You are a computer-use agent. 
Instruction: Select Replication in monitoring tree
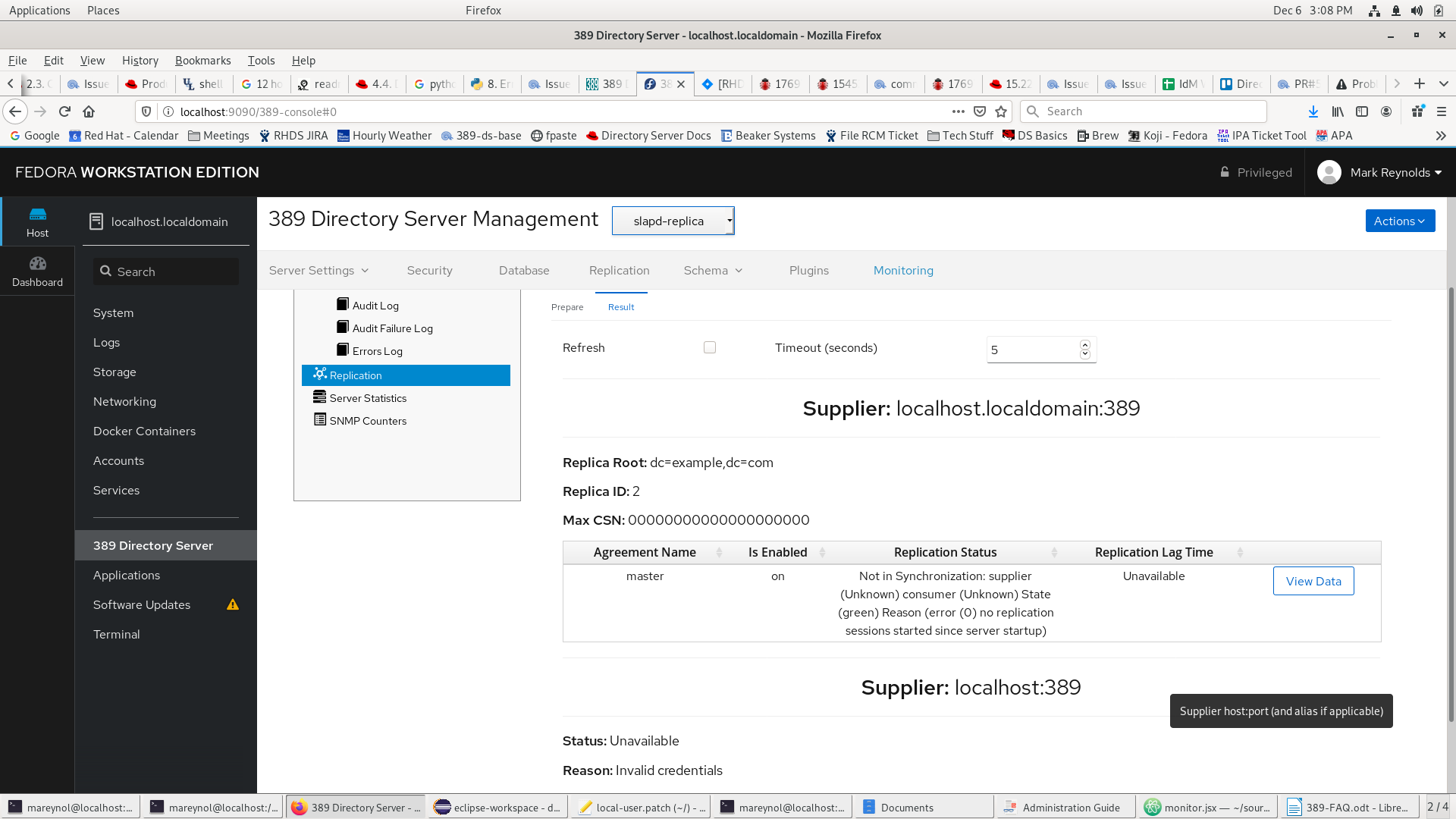pos(406,375)
